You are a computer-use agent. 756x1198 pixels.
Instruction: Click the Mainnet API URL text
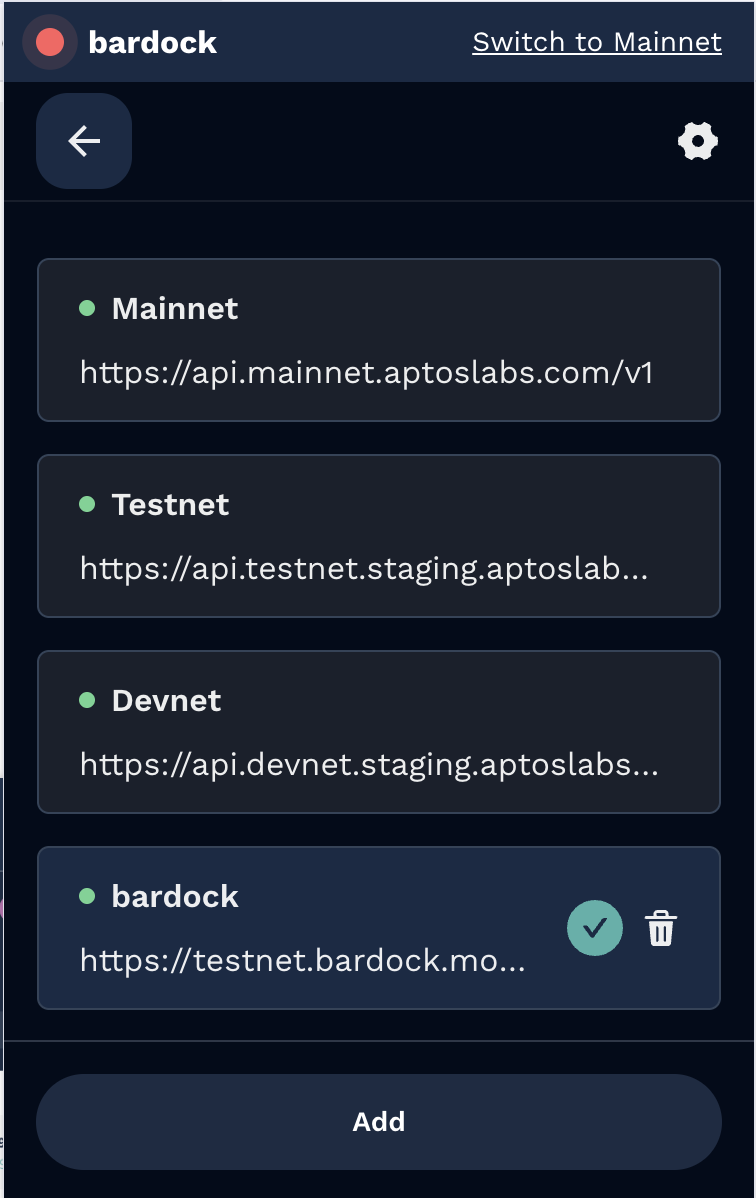[366, 373]
